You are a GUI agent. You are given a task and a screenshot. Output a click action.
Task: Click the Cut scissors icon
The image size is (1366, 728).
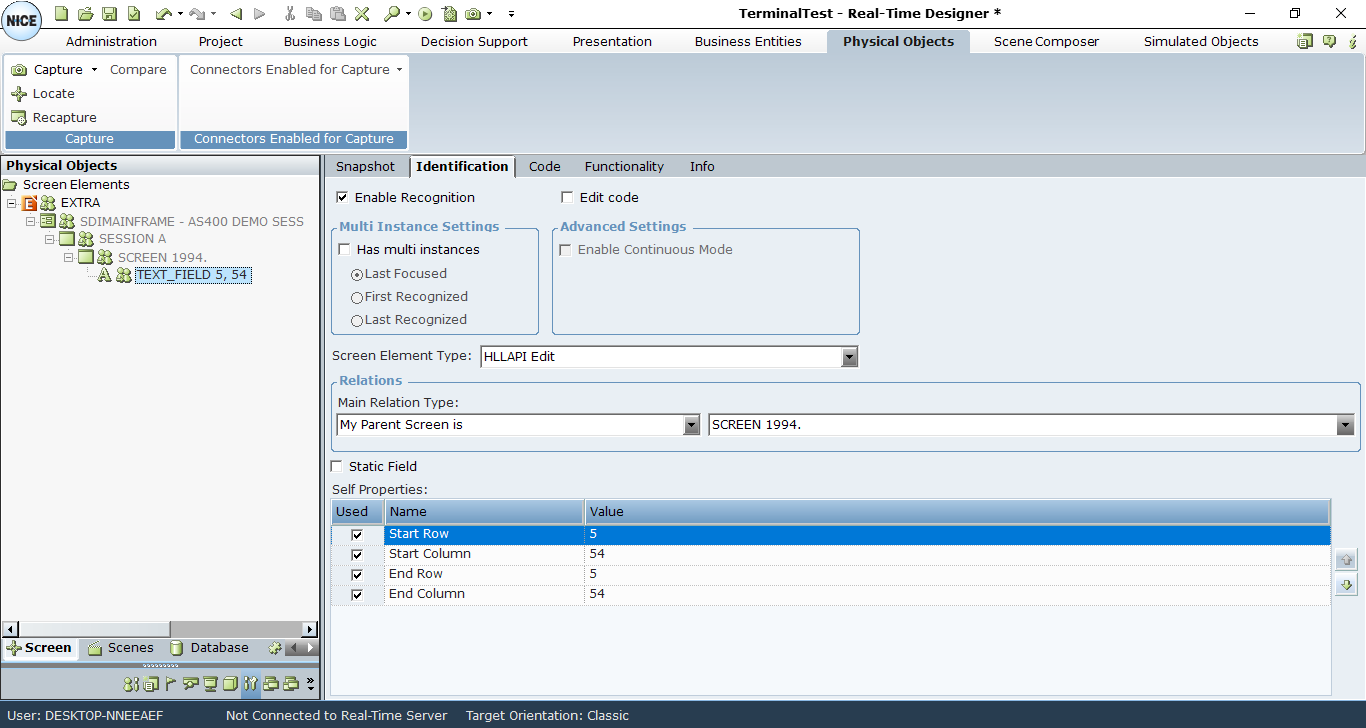point(289,14)
